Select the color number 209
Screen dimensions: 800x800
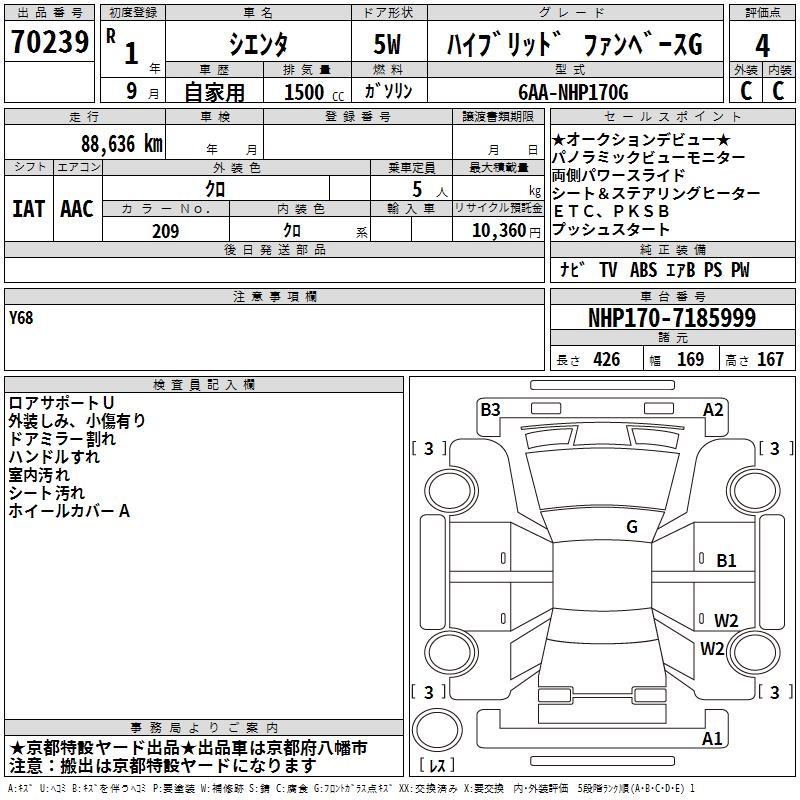click(x=166, y=231)
